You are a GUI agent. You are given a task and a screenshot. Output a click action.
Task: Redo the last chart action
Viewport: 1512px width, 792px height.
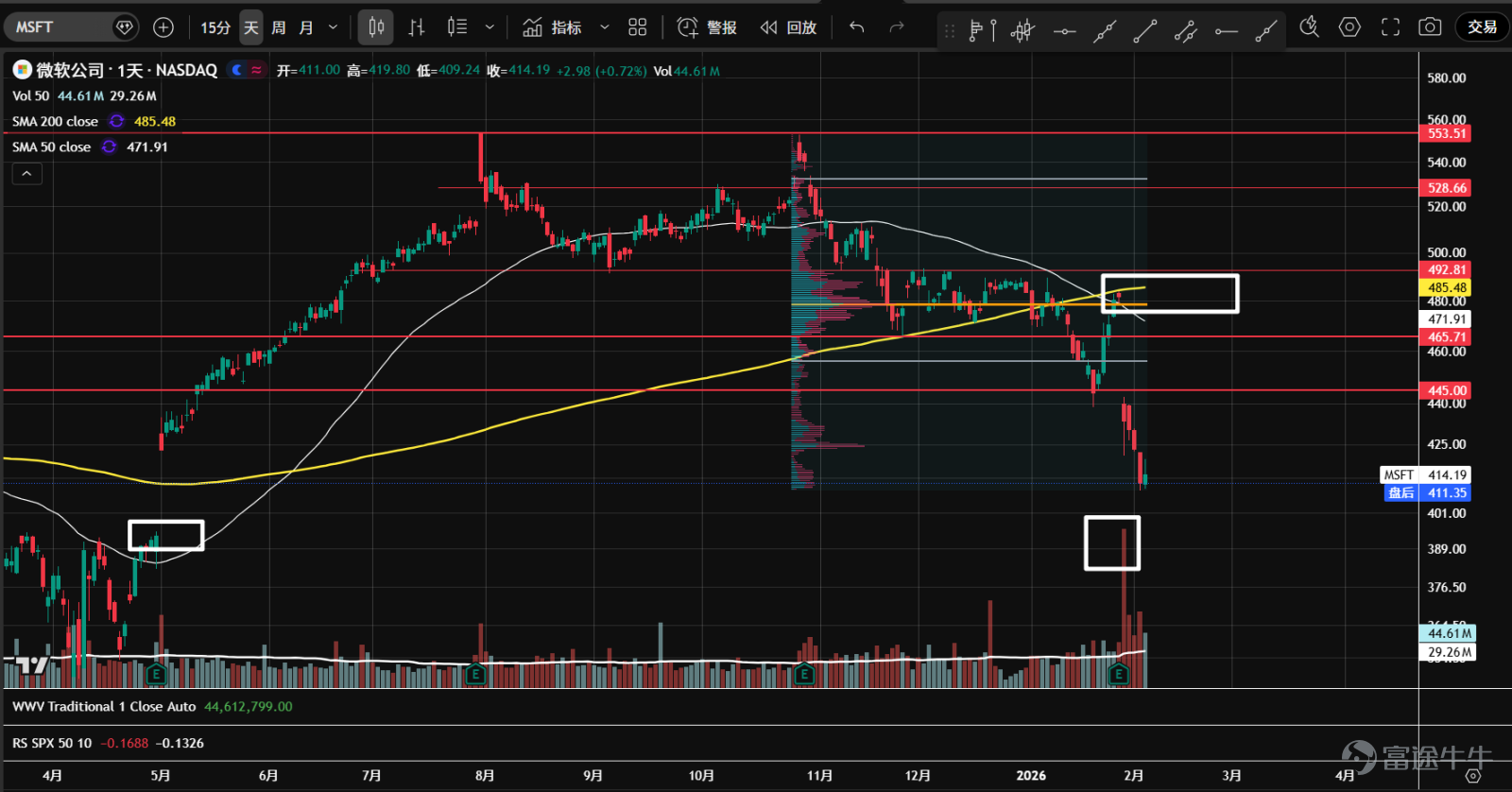tap(897, 27)
